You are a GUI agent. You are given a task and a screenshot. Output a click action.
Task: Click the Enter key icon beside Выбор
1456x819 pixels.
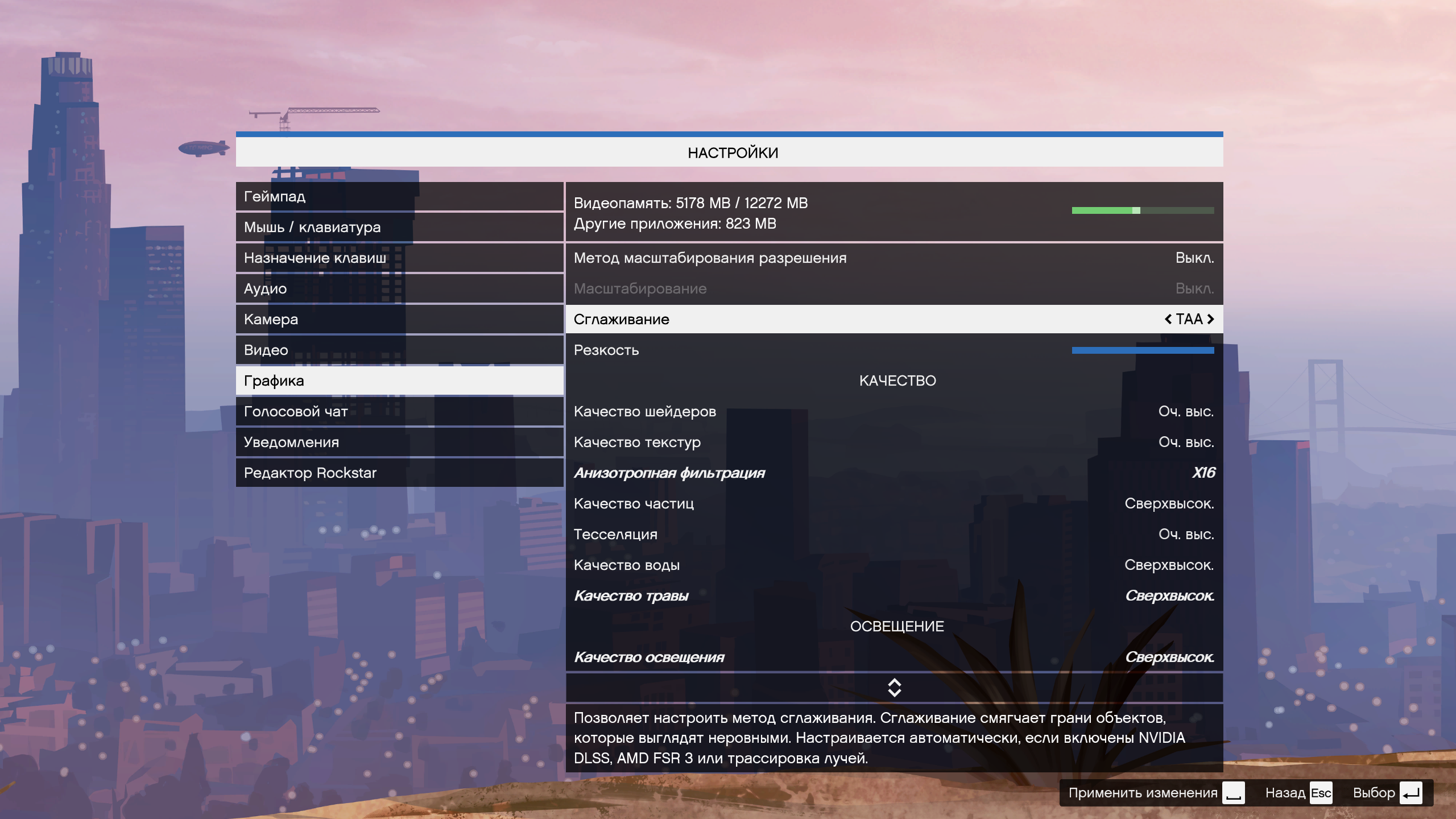click(x=1411, y=793)
